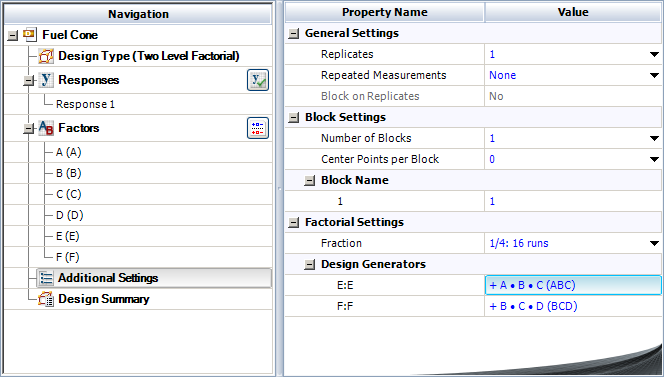Click the Design Generators heading

[x=373, y=264]
